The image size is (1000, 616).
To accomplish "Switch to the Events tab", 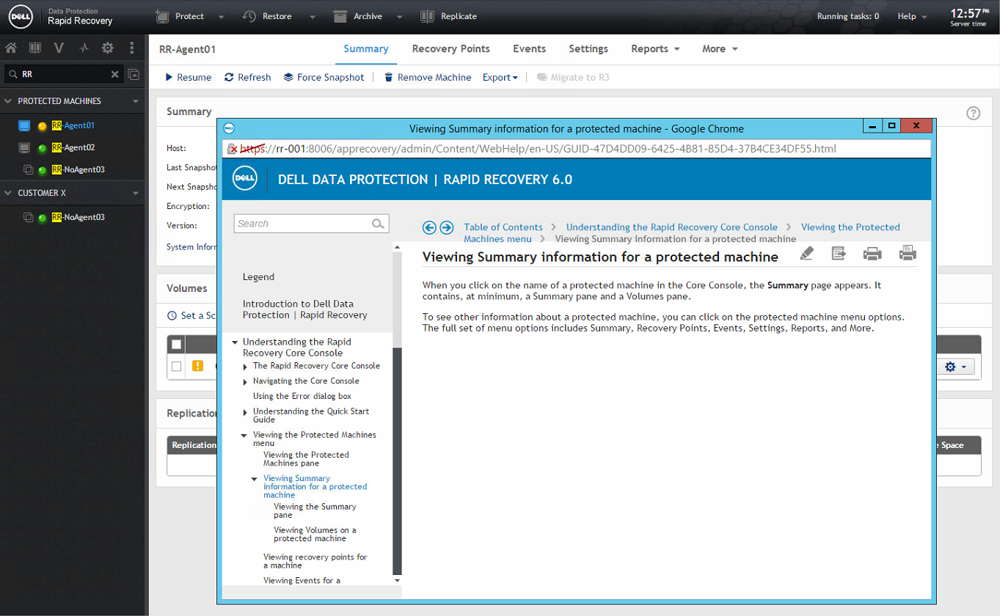I will pyautogui.click(x=529, y=49).
